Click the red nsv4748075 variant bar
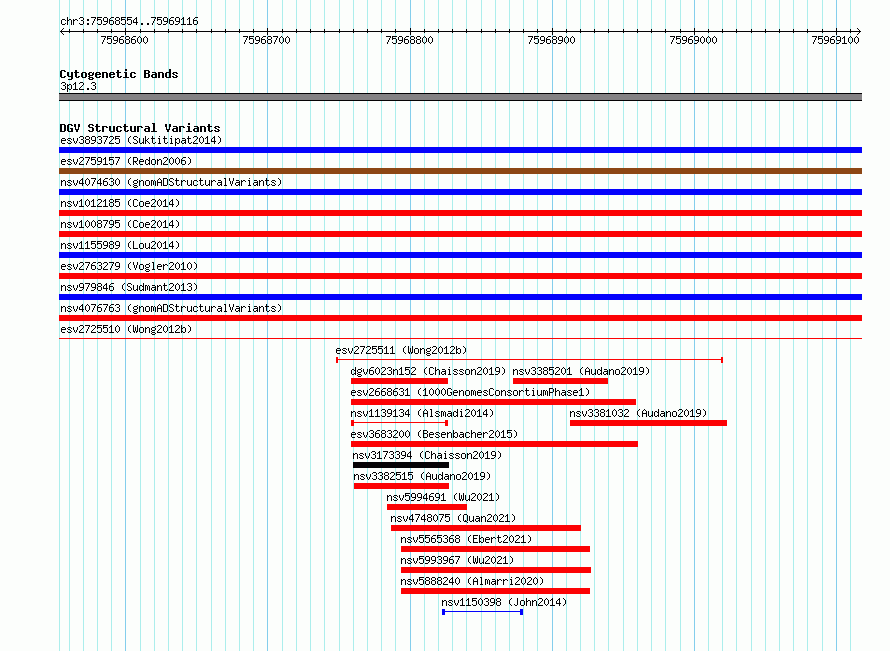 [486, 528]
